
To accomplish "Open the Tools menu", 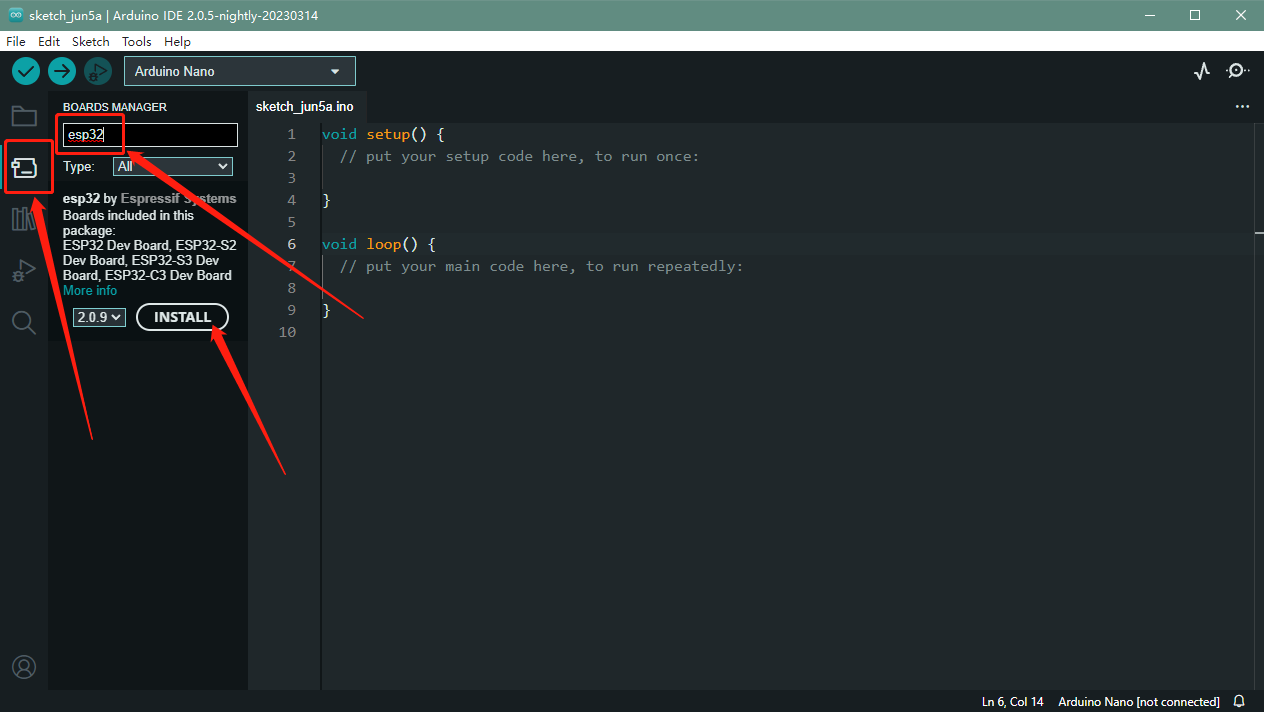I will 137,41.
